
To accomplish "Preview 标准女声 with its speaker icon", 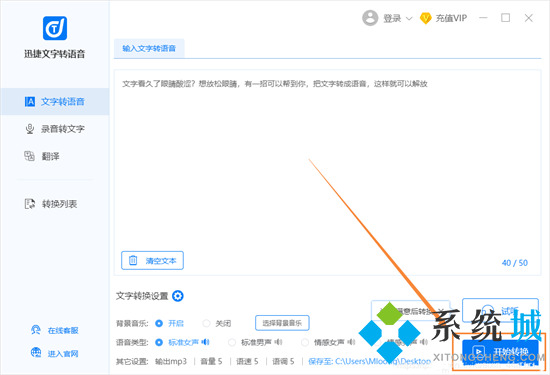I will coord(206,342).
